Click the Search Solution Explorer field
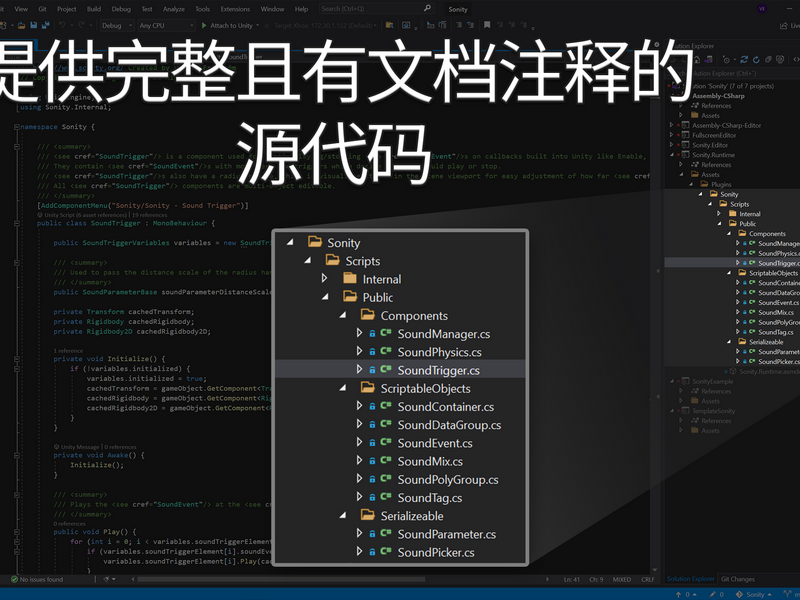 733,73
